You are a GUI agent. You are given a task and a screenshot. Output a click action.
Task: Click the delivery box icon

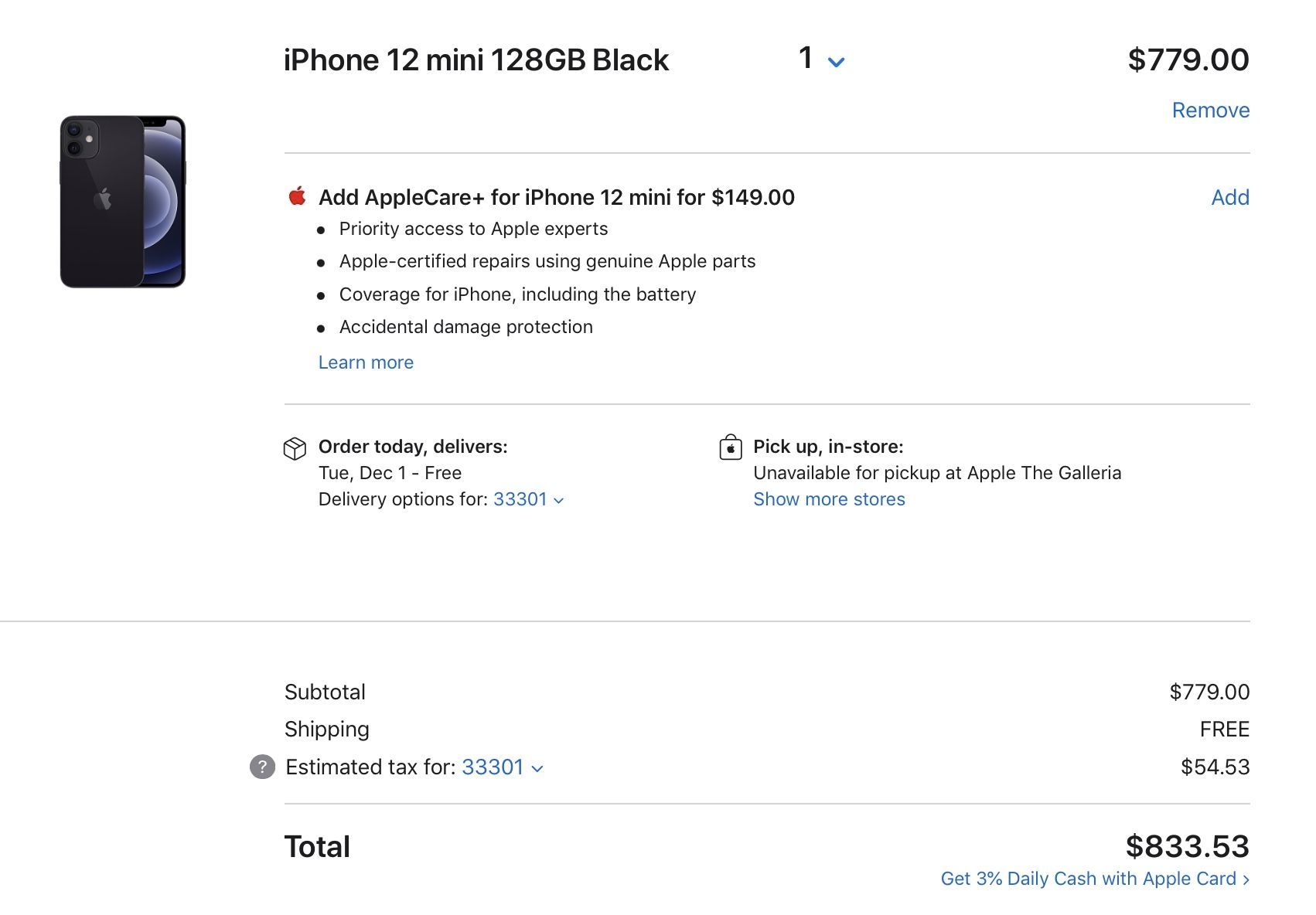tap(295, 448)
